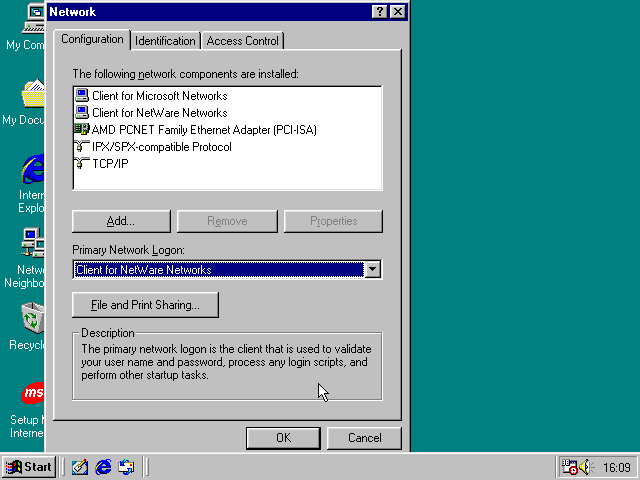Screen dimensions: 640x480
Task: Click the Properties button
Action: tap(333, 221)
